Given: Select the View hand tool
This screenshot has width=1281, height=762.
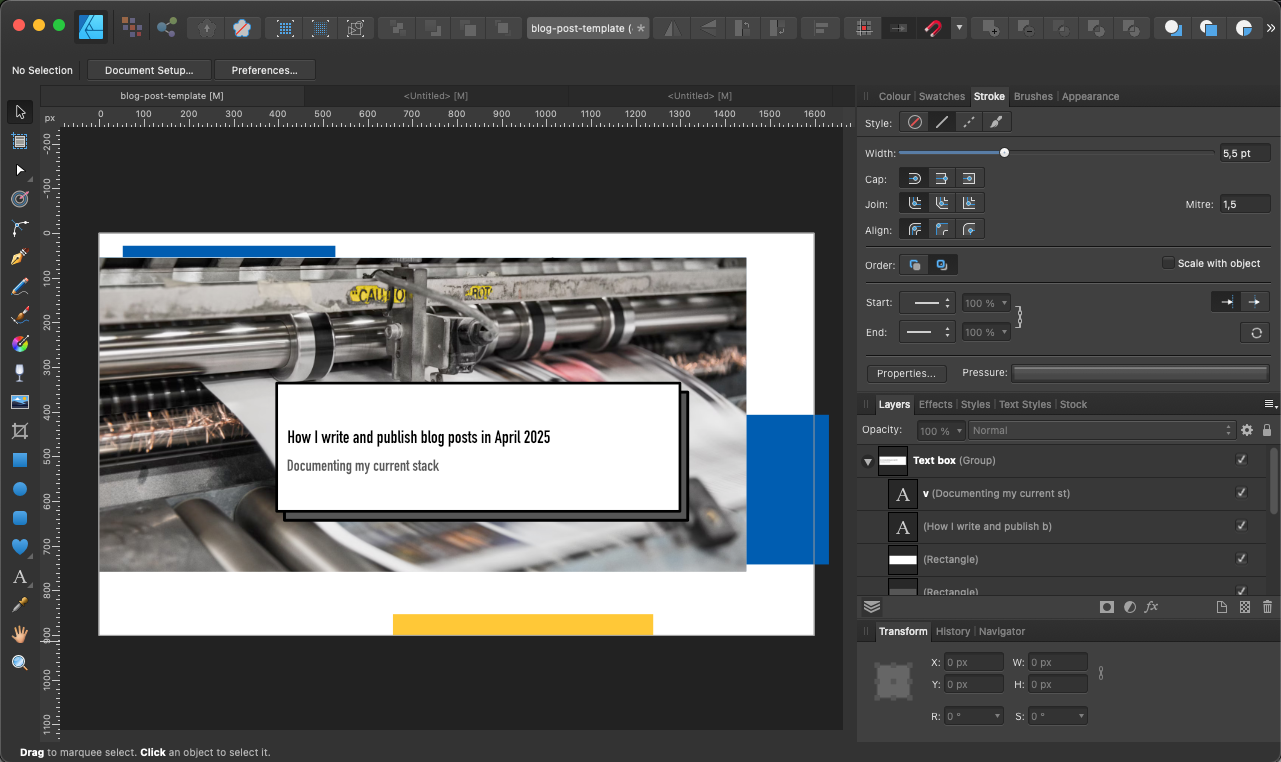Looking at the screenshot, I should pos(19,634).
